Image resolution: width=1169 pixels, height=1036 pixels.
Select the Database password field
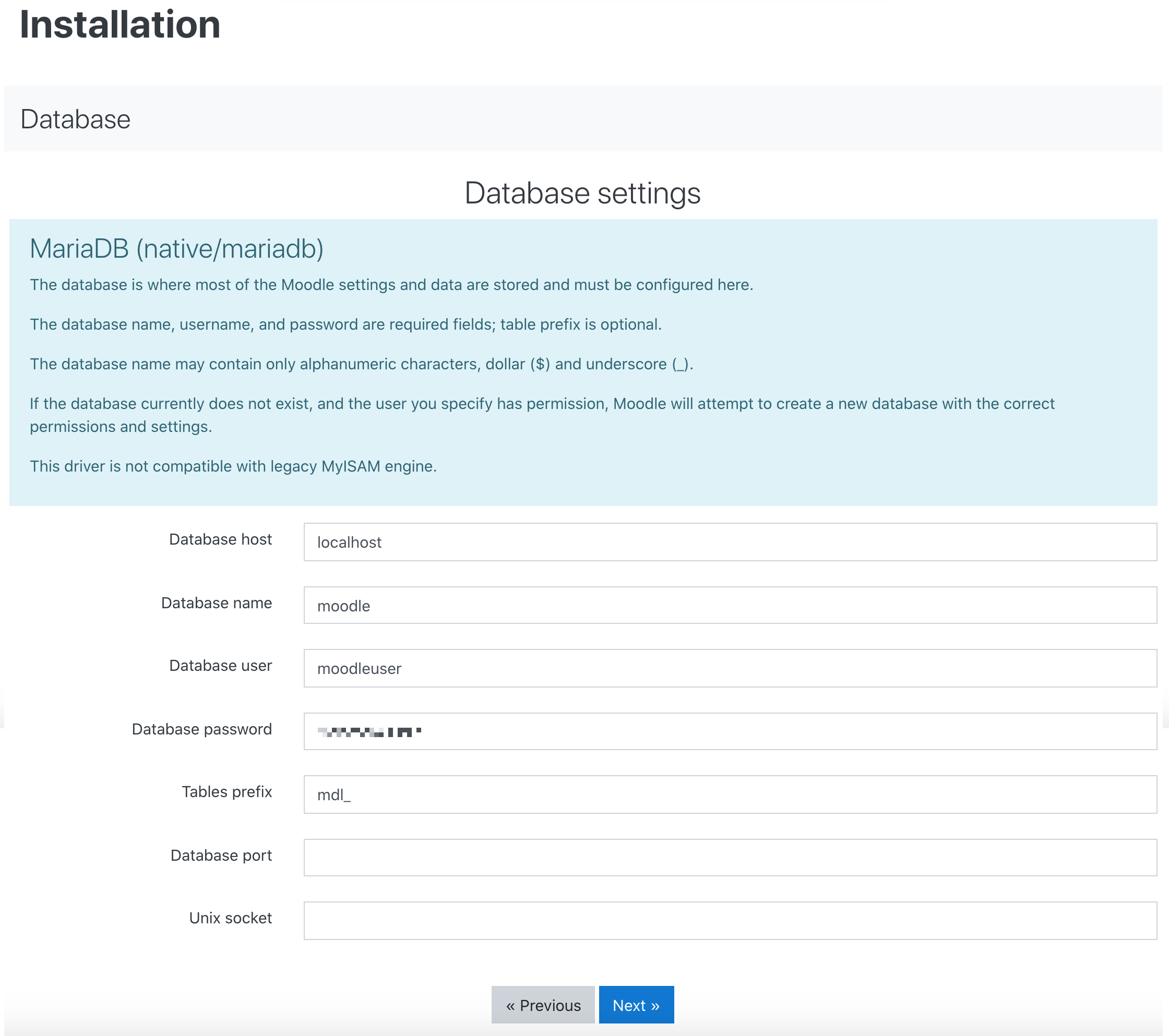click(730, 731)
